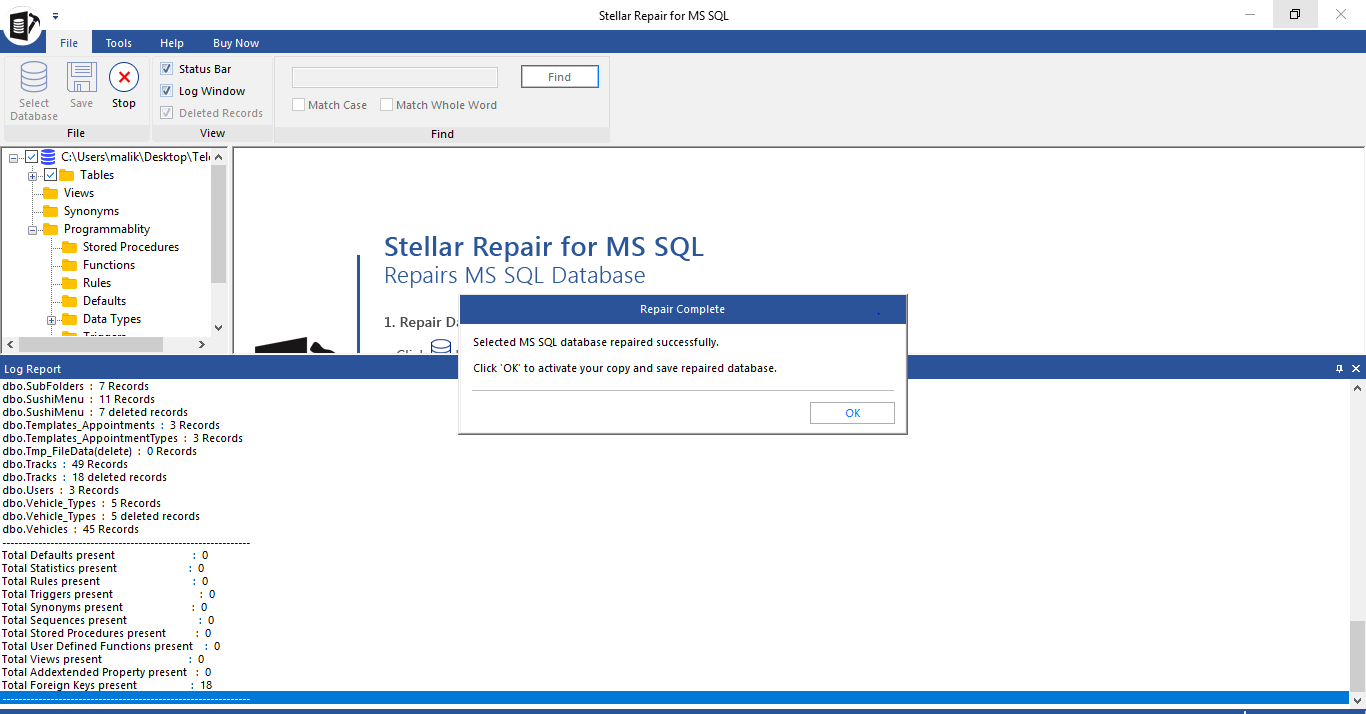
Task: Open the Tools ribbon tab
Action: tap(119, 43)
